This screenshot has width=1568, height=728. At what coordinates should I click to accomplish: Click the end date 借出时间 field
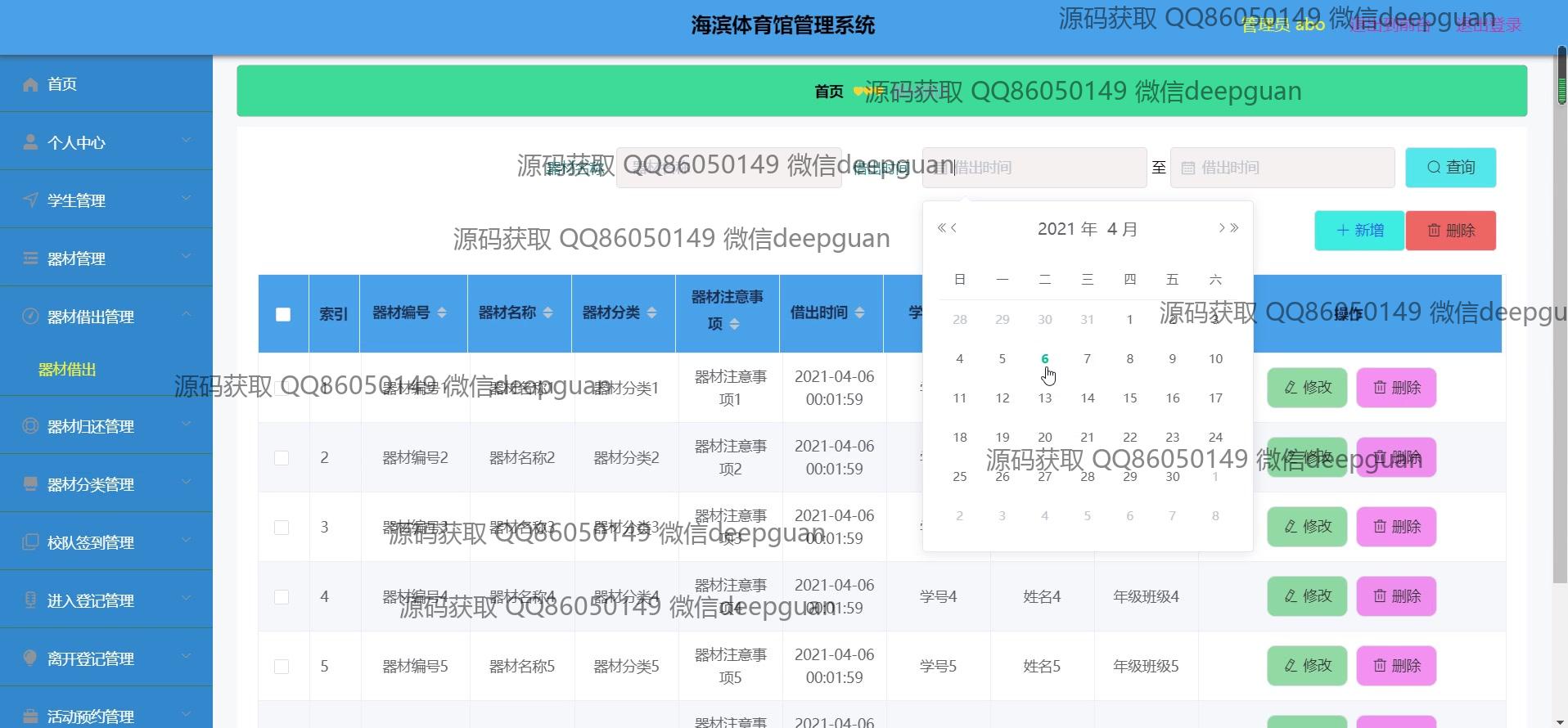coord(1282,168)
